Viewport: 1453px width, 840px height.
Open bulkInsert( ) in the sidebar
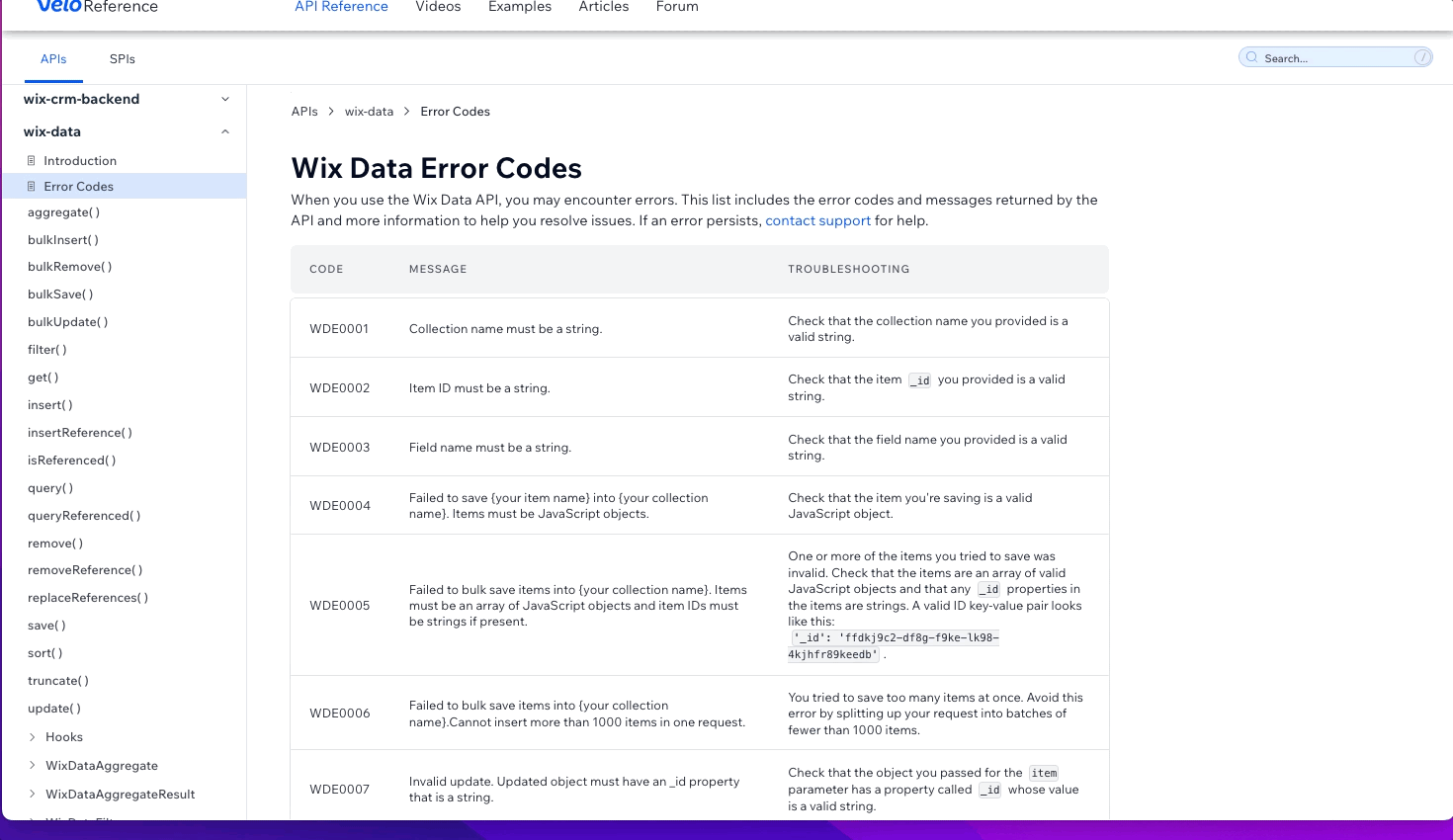pos(63,240)
